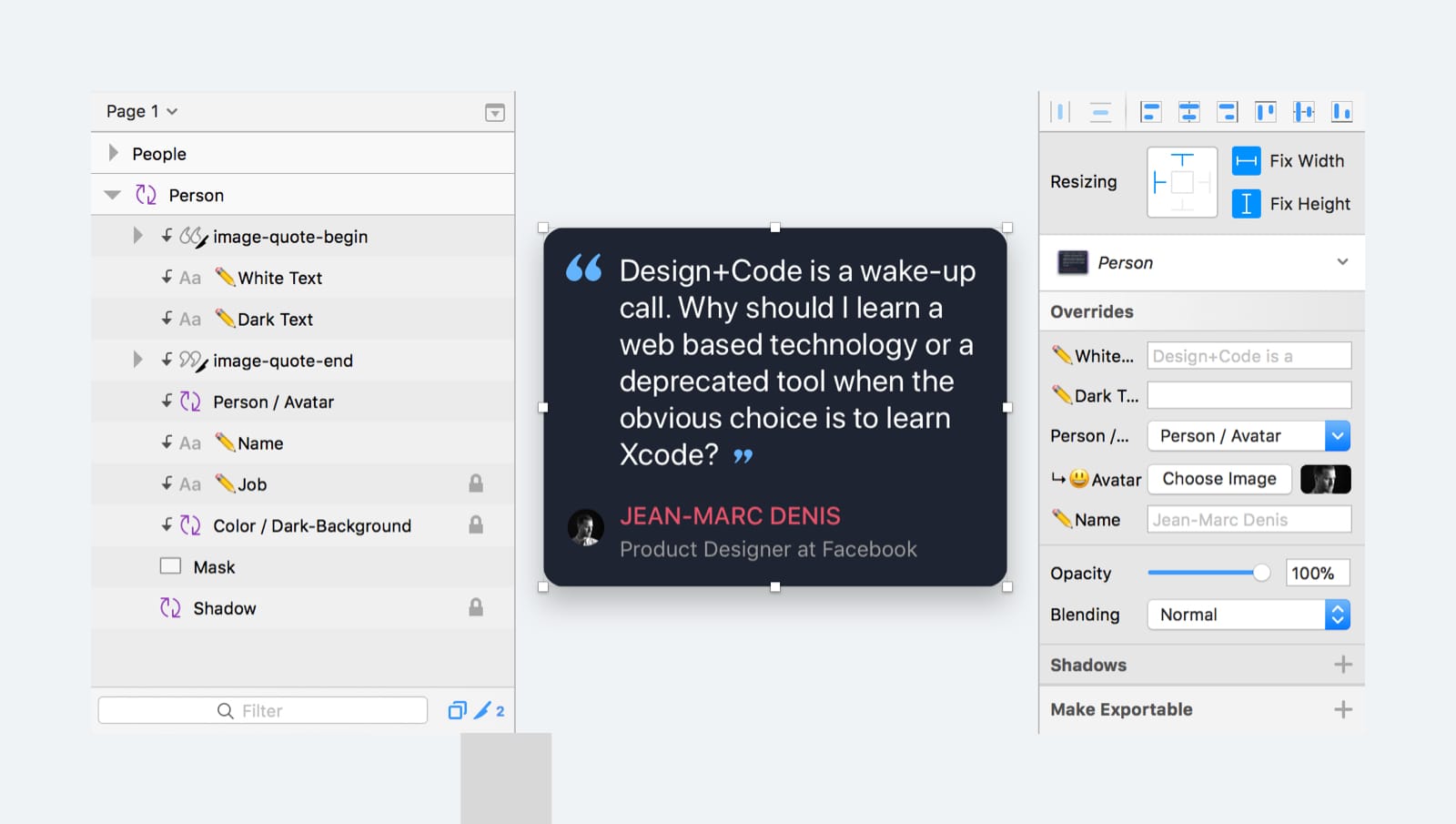Image resolution: width=1456 pixels, height=824 pixels.
Task: Click the quote text on canvas
Action: pos(797,362)
